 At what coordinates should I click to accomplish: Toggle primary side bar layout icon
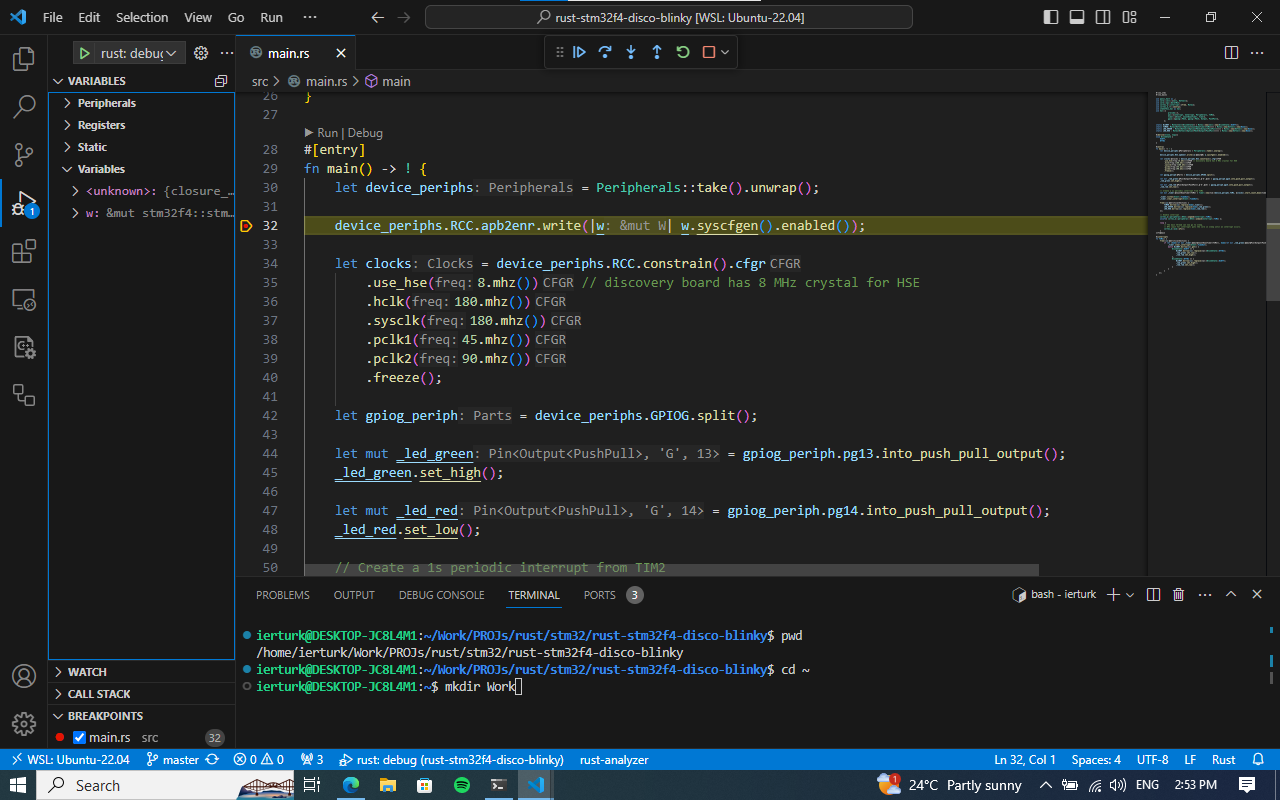click(x=1051, y=17)
